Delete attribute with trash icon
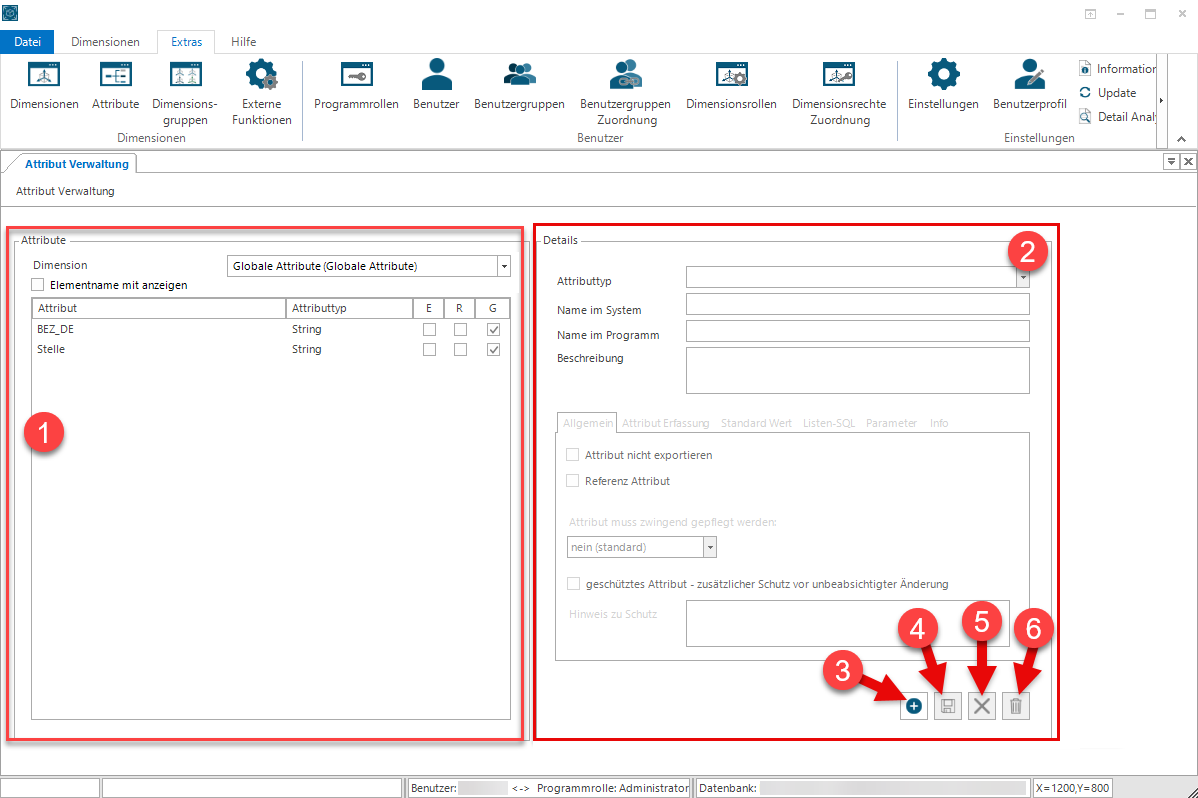1198x798 pixels. click(x=1015, y=706)
